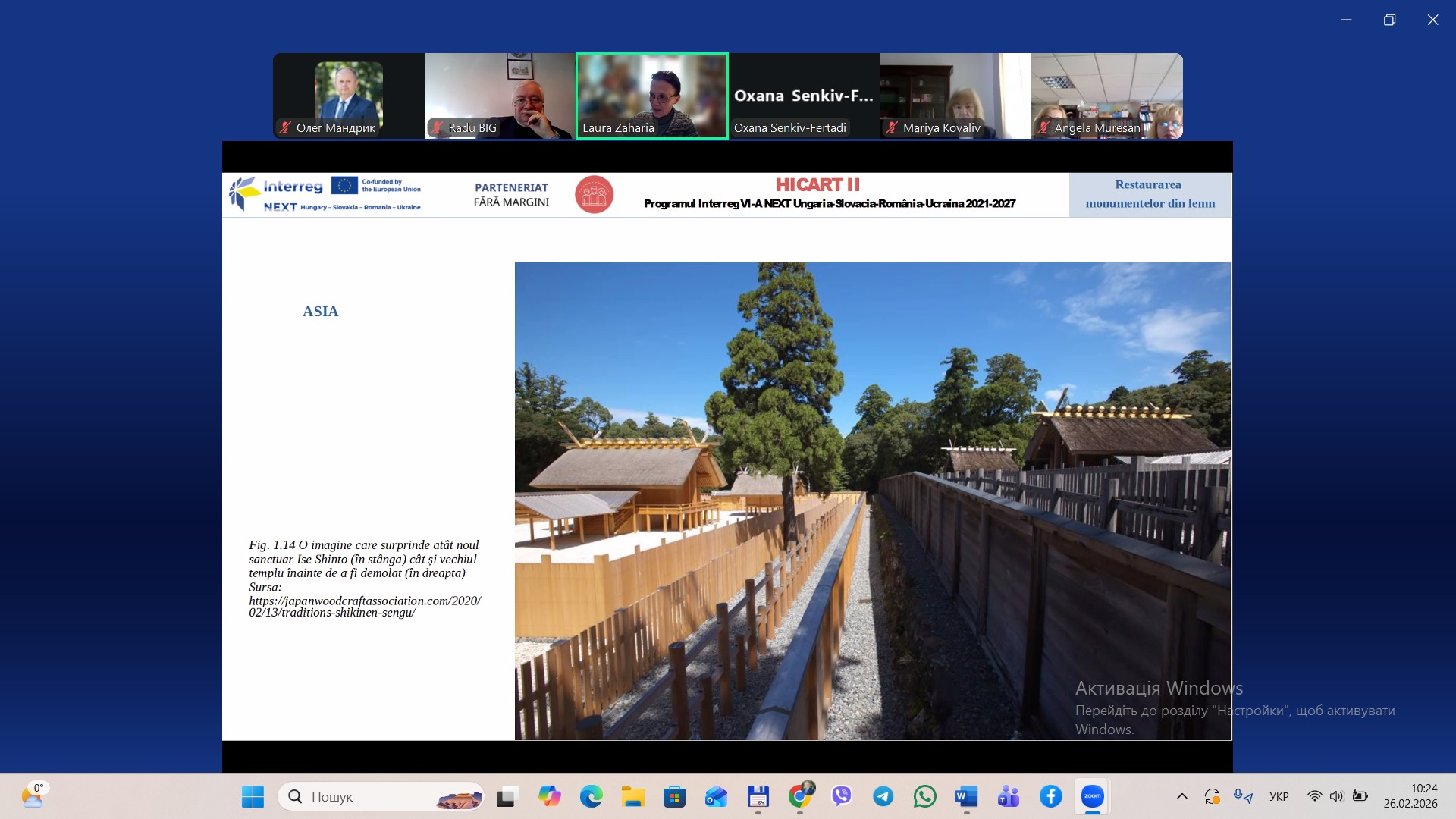Select Laura Zaharia video thumbnail
Viewport: 1456px width, 819px height.
(651, 96)
